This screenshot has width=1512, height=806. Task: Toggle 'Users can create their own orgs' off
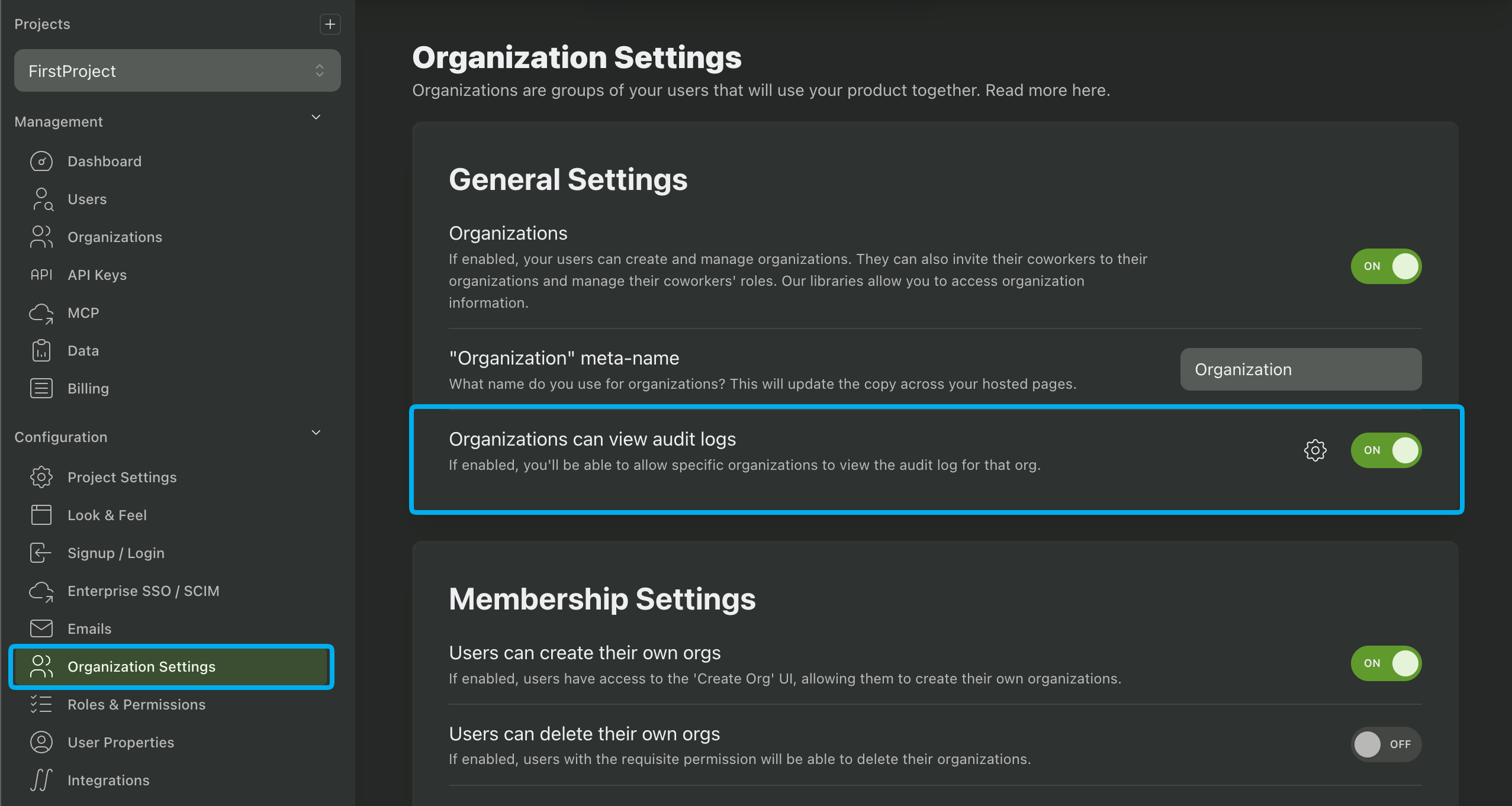tap(1385, 663)
